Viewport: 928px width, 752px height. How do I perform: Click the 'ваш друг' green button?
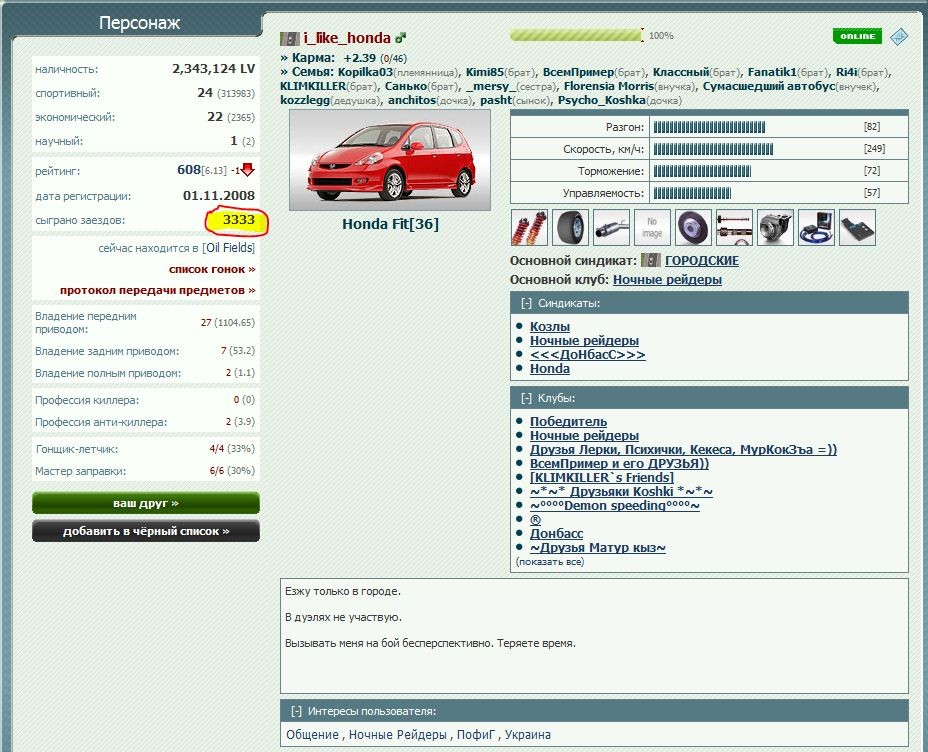[x=146, y=503]
